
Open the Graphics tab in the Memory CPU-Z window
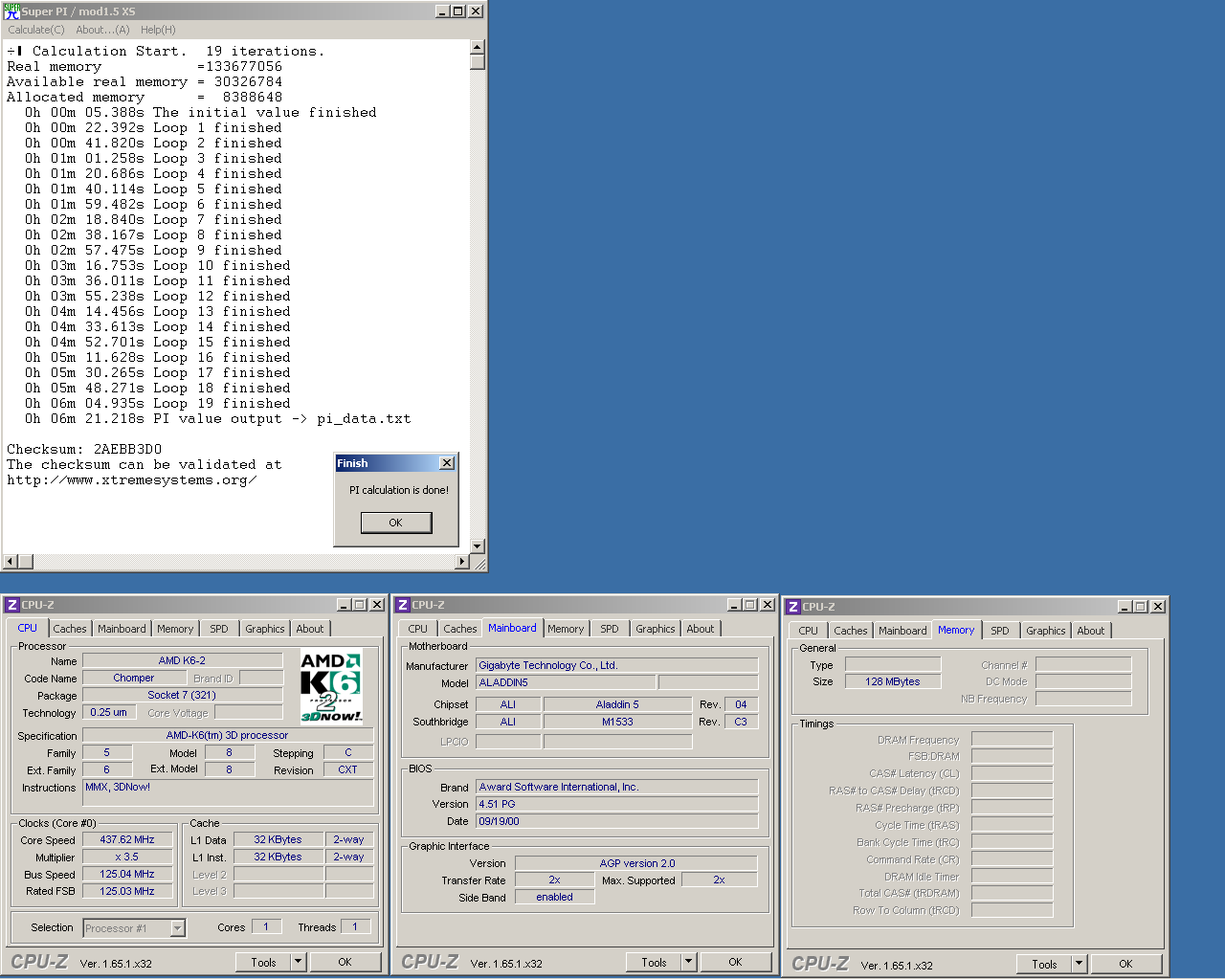point(1046,631)
